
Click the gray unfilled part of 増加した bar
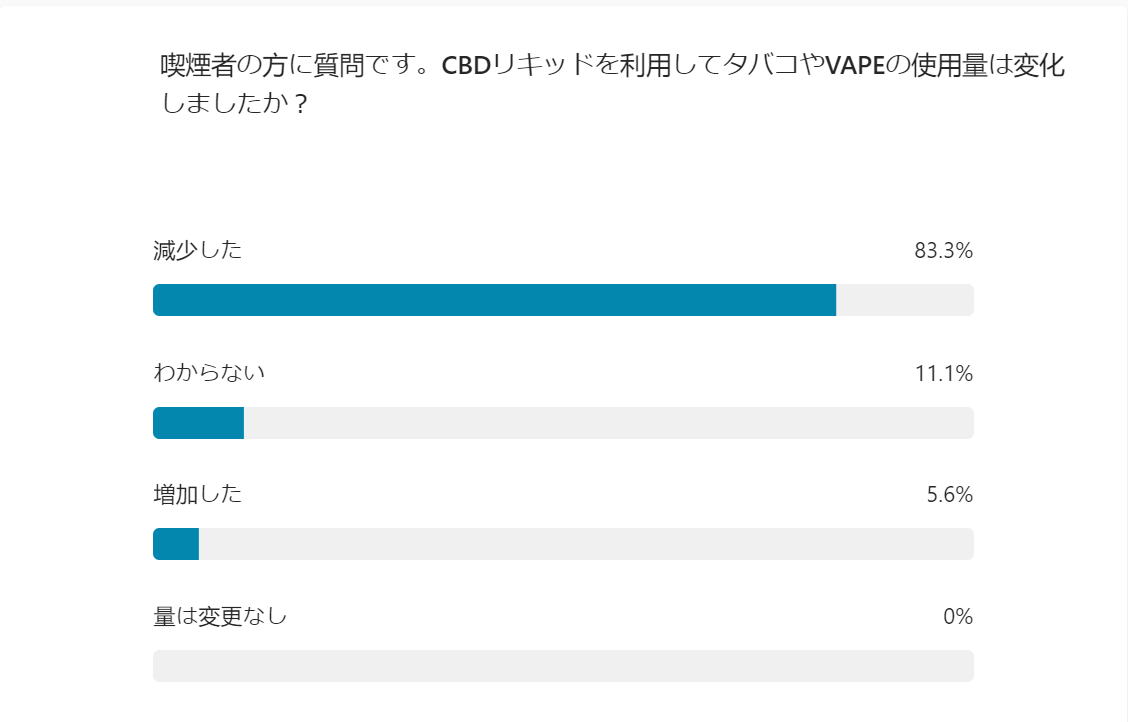coord(586,544)
